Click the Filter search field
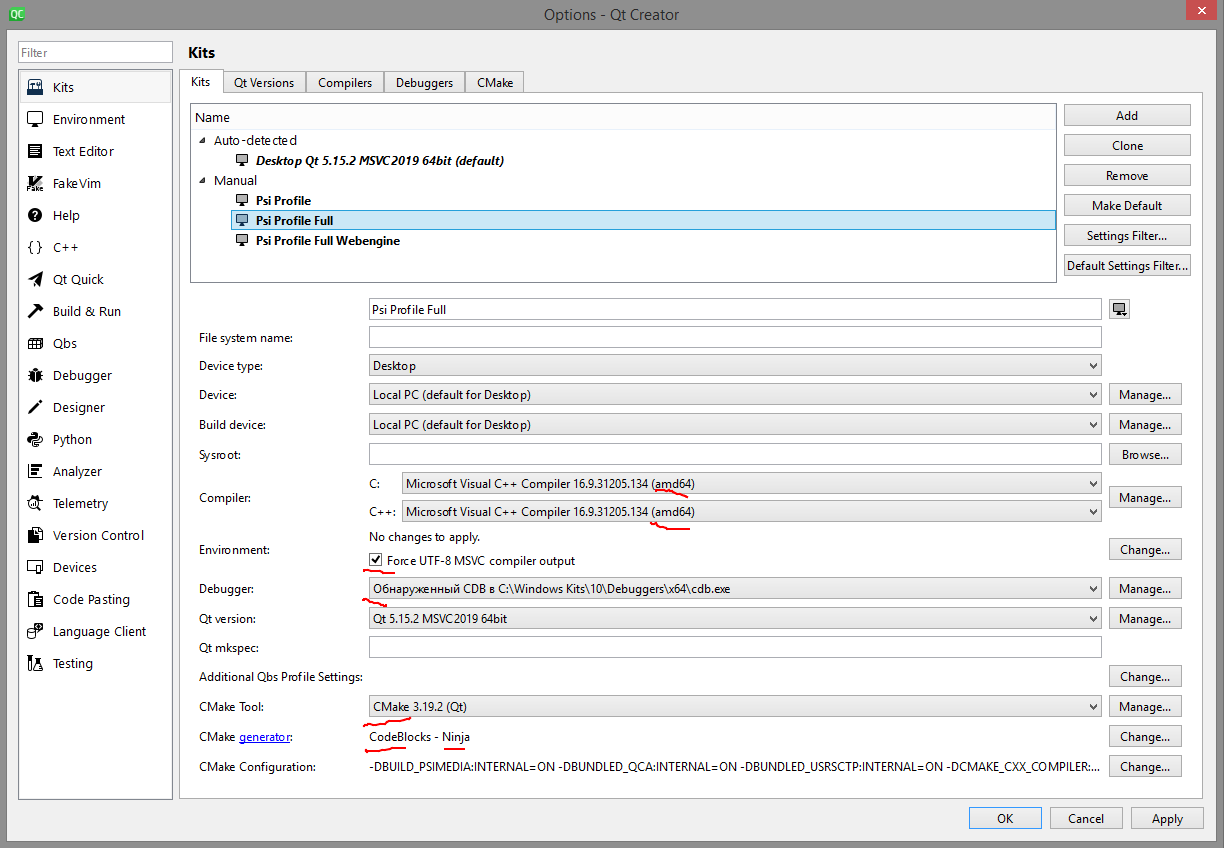The image size is (1224, 848). [x=96, y=53]
